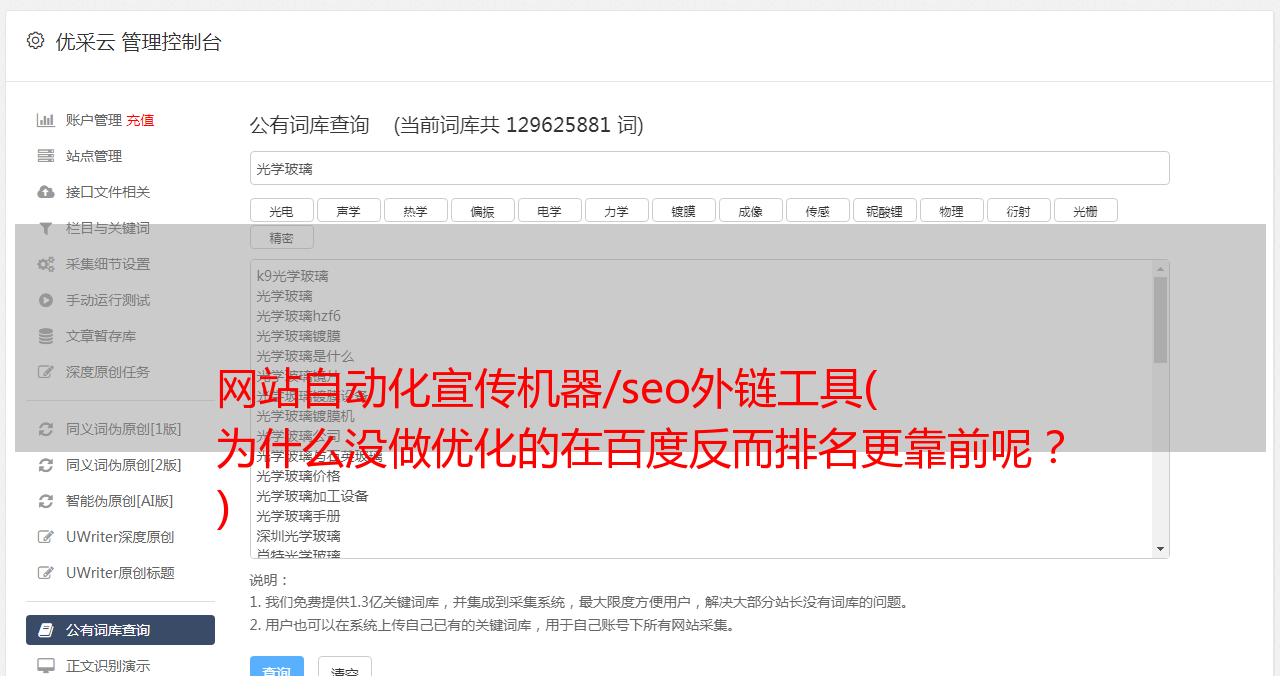The width and height of the screenshot is (1280, 676).
Task: Open 栏目与关键词 via its filter icon
Action: [46, 228]
